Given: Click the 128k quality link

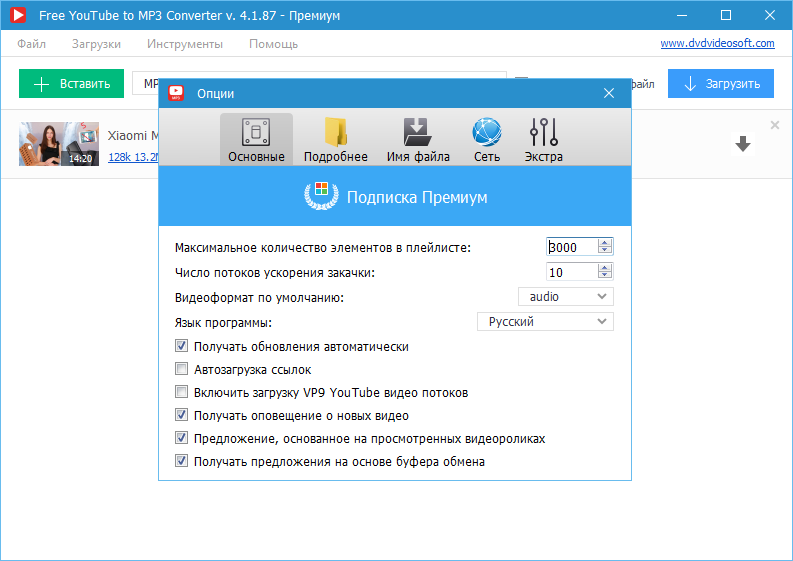Looking at the screenshot, I should click(133, 157).
